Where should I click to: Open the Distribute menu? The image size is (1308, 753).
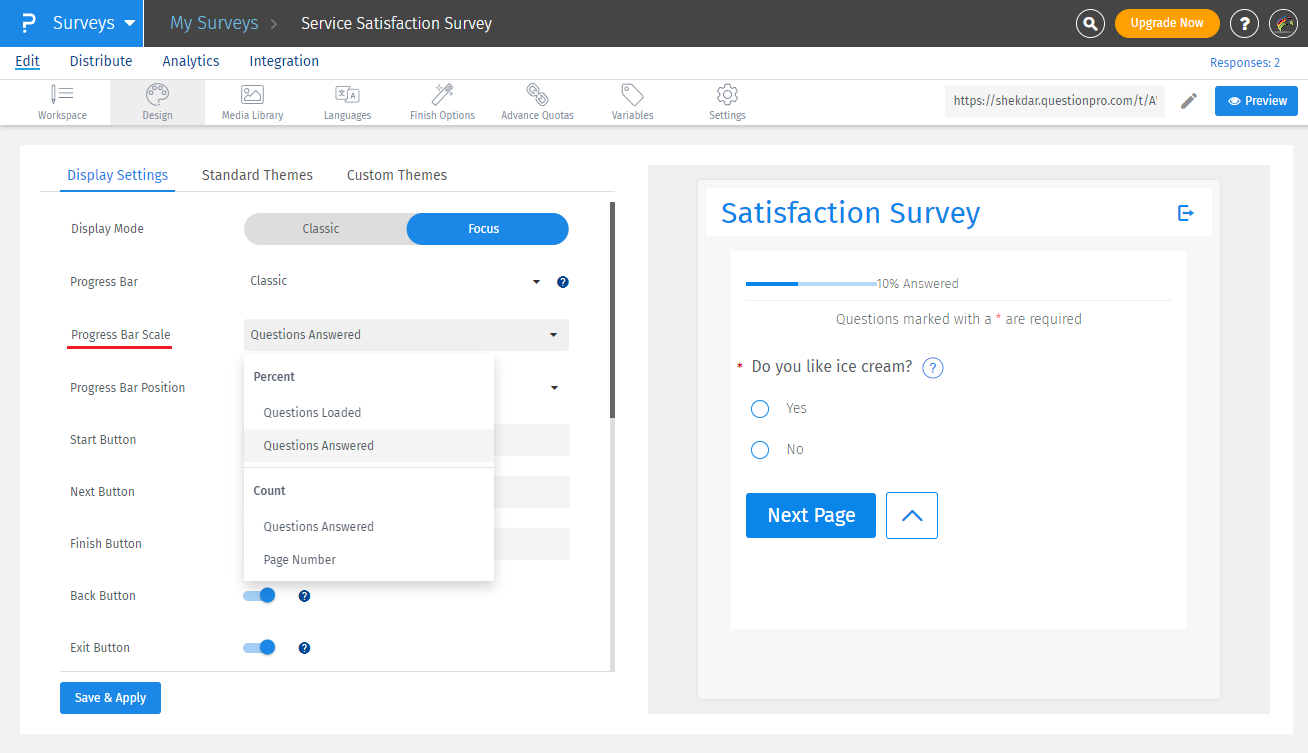100,61
